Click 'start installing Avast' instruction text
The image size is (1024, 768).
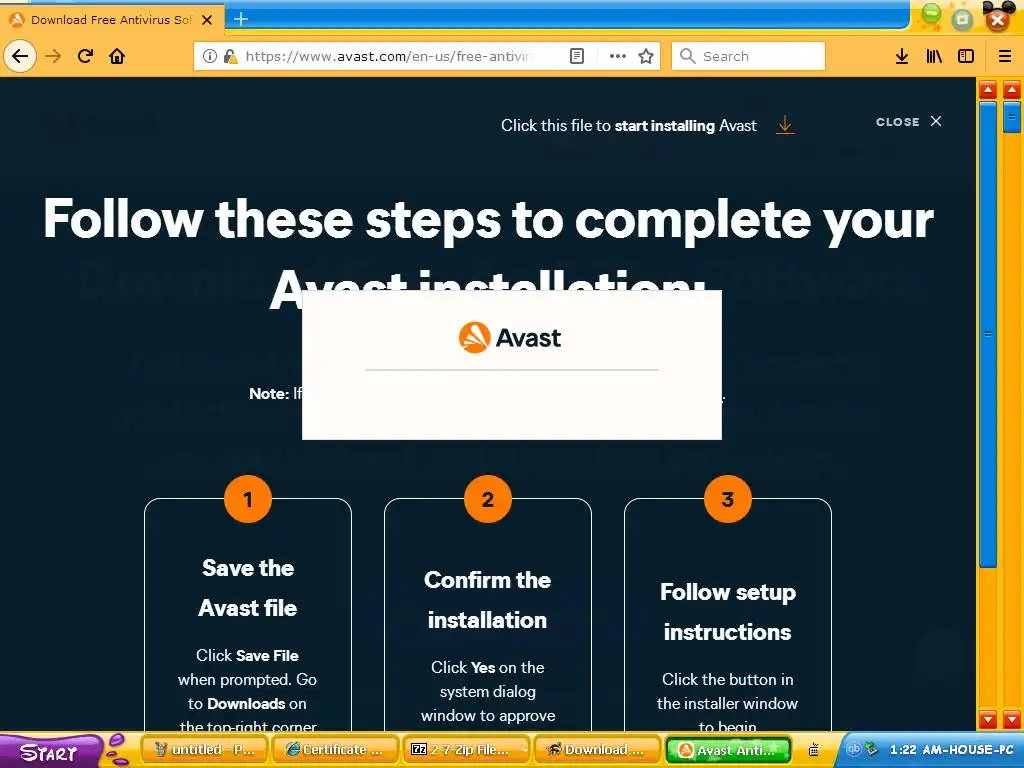coord(686,125)
